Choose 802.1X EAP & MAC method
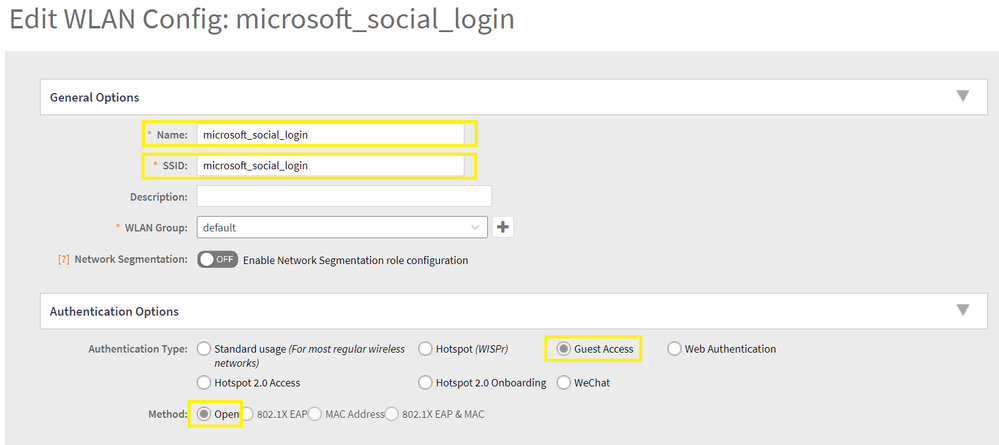Image resolution: width=999 pixels, height=445 pixels. click(x=392, y=413)
